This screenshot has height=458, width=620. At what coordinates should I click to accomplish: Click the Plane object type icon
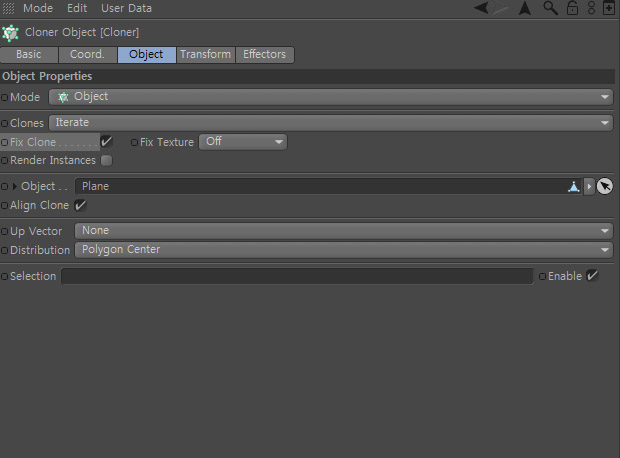tap(573, 186)
